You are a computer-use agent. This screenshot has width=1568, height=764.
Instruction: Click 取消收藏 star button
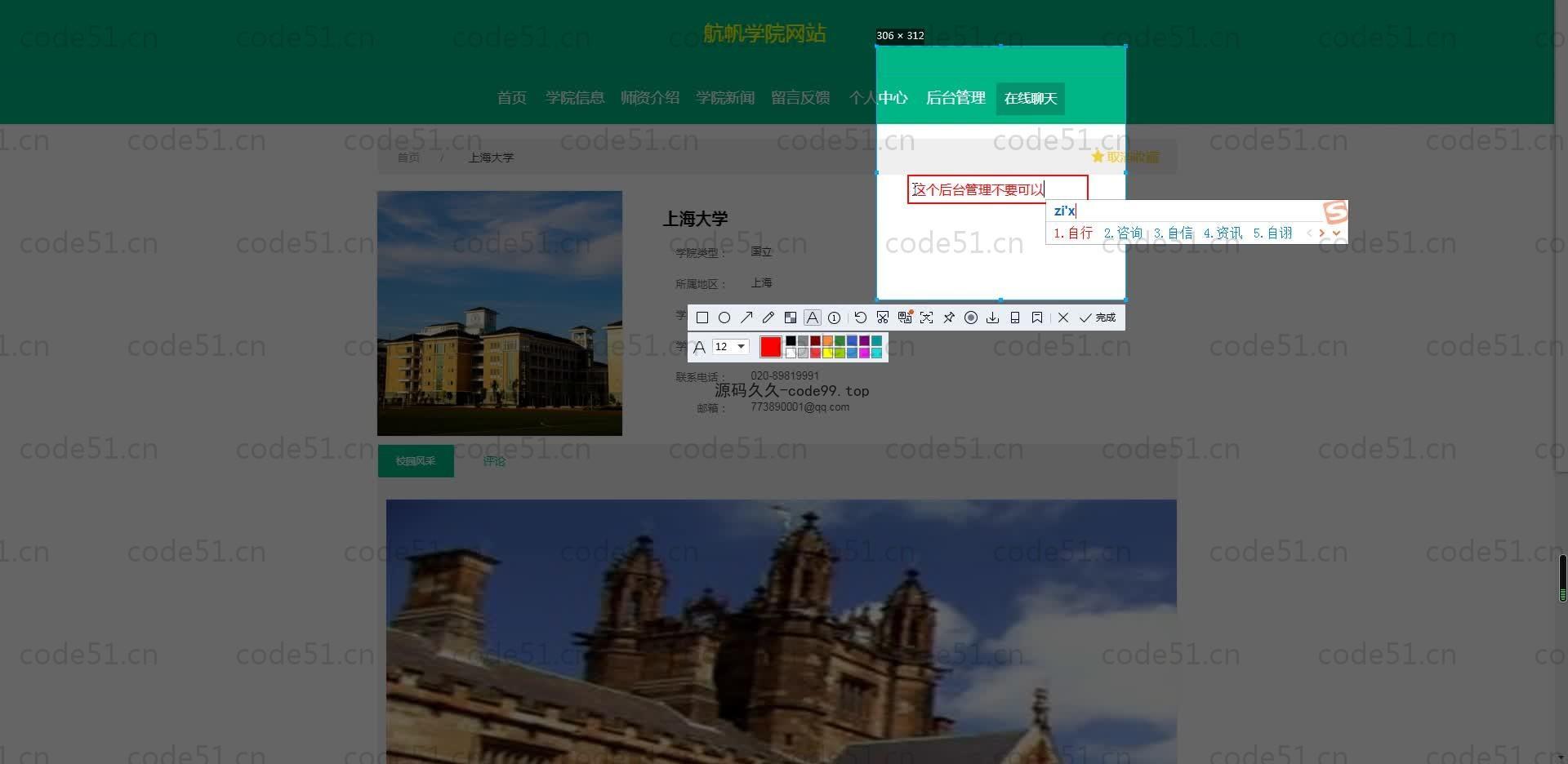coord(1125,157)
